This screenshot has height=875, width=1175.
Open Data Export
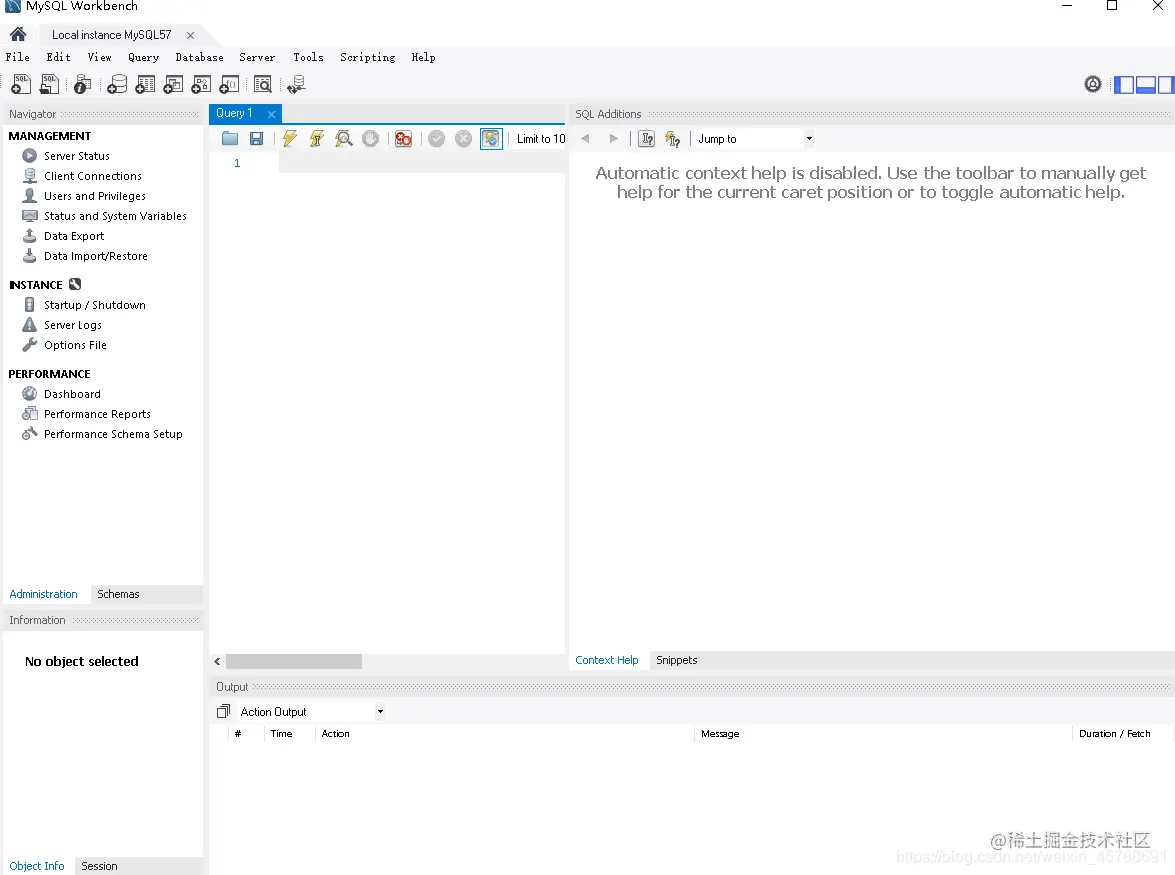point(73,236)
